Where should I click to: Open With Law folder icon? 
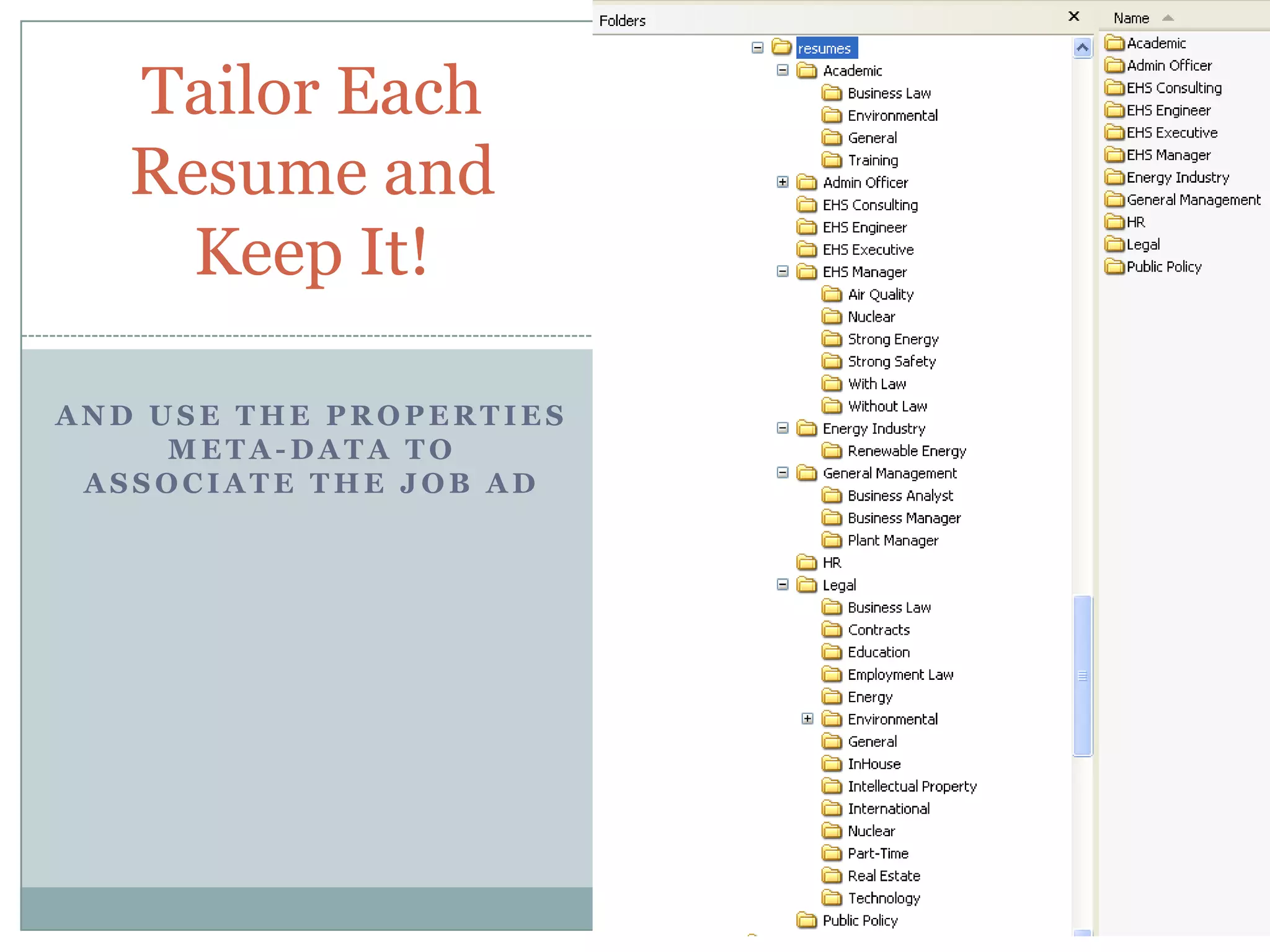[x=832, y=384]
